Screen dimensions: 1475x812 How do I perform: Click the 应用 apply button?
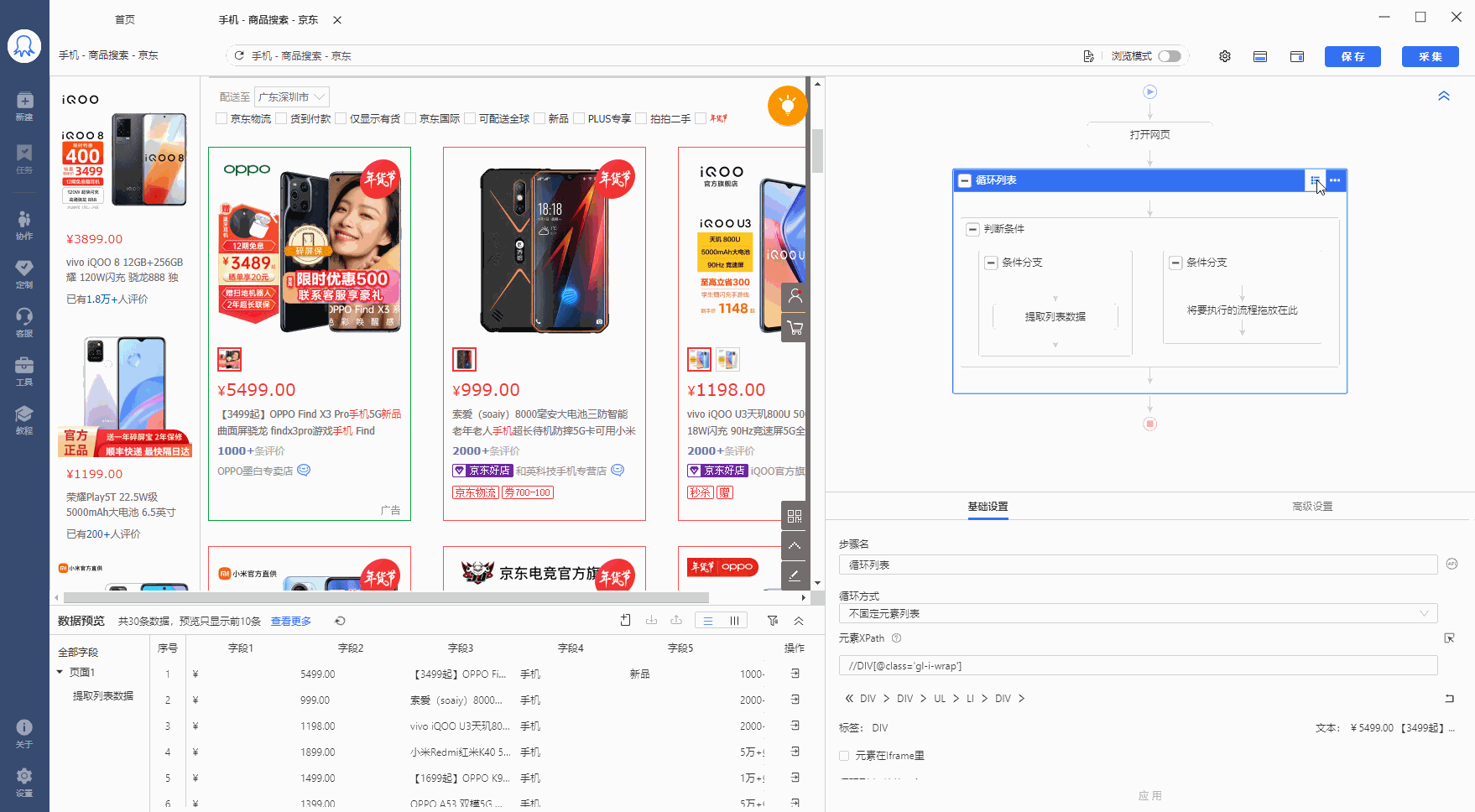pos(1150,795)
